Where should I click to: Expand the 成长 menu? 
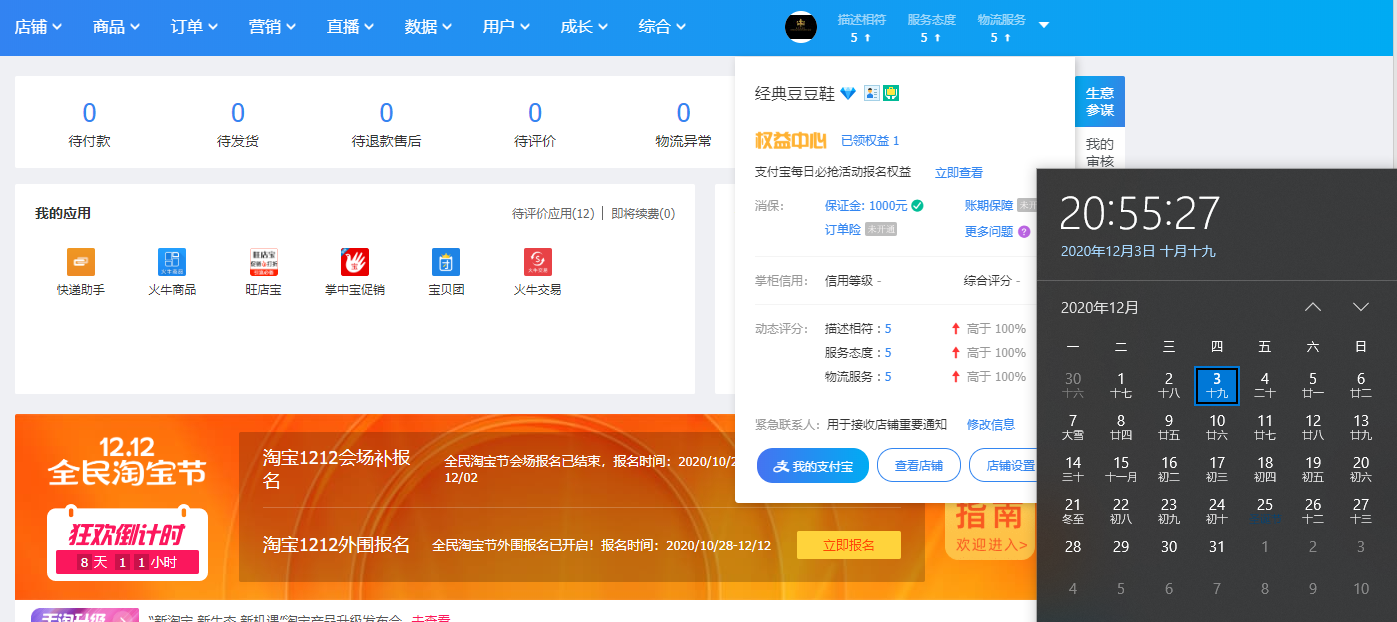click(585, 27)
